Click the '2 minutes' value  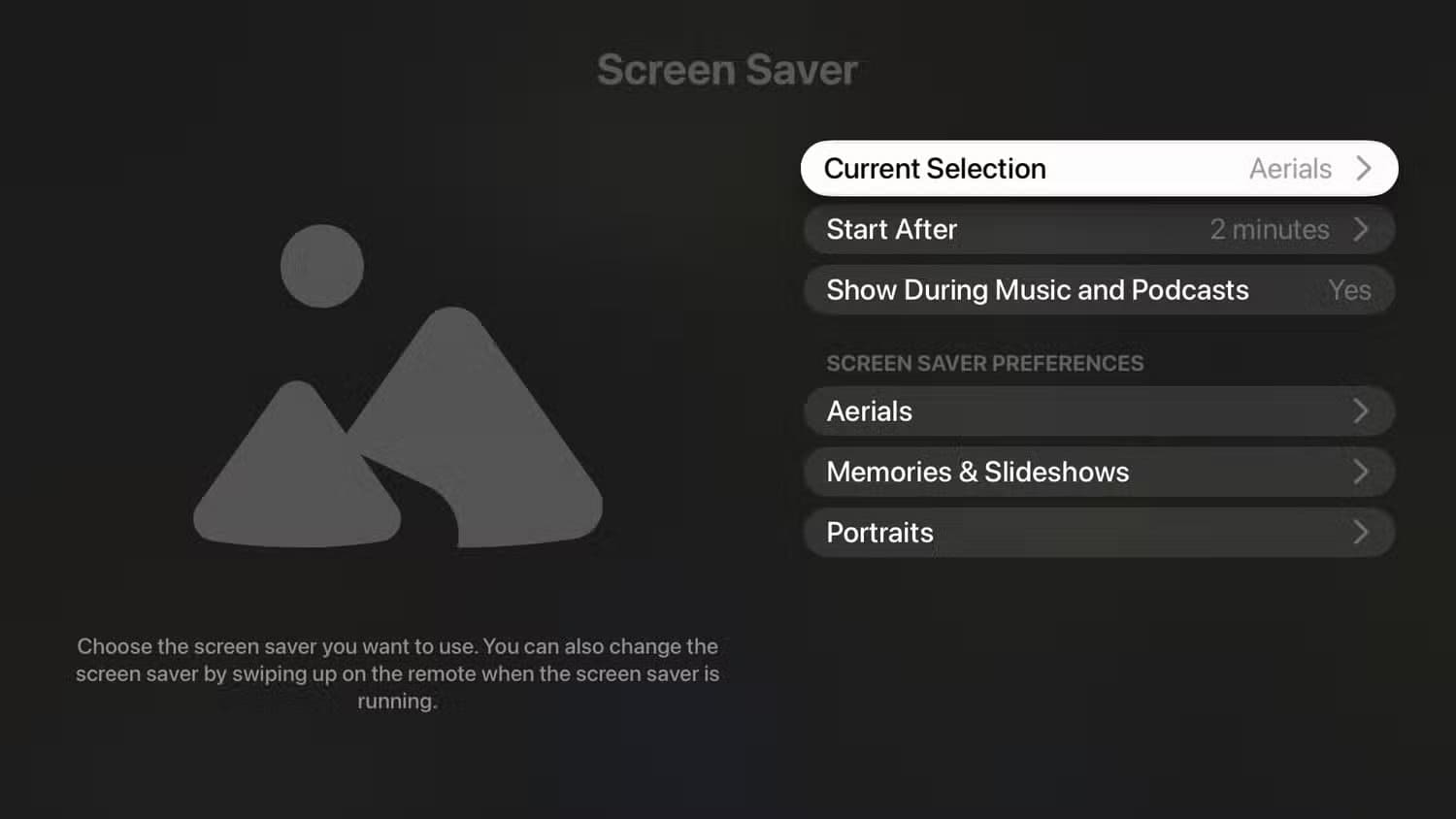pos(1270,230)
